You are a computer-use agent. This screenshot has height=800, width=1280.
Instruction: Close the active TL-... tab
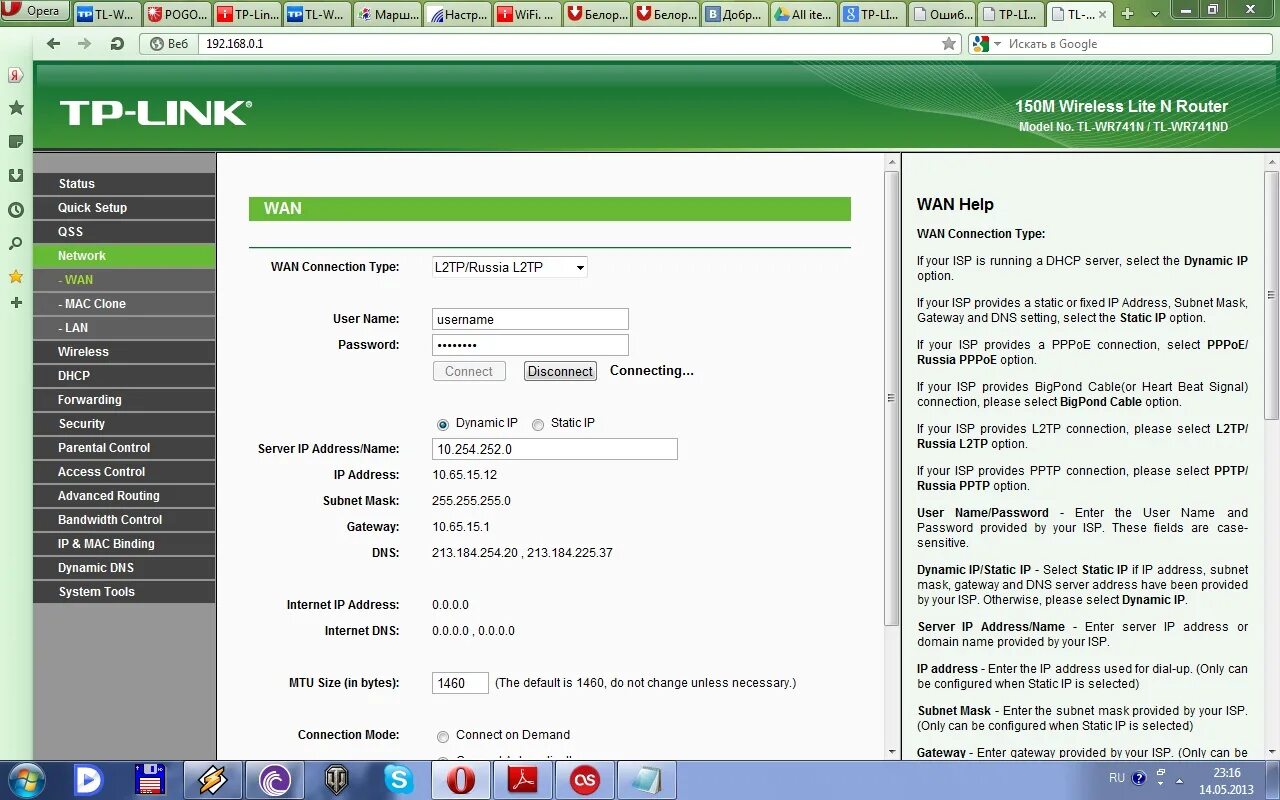tap(1102, 14)
